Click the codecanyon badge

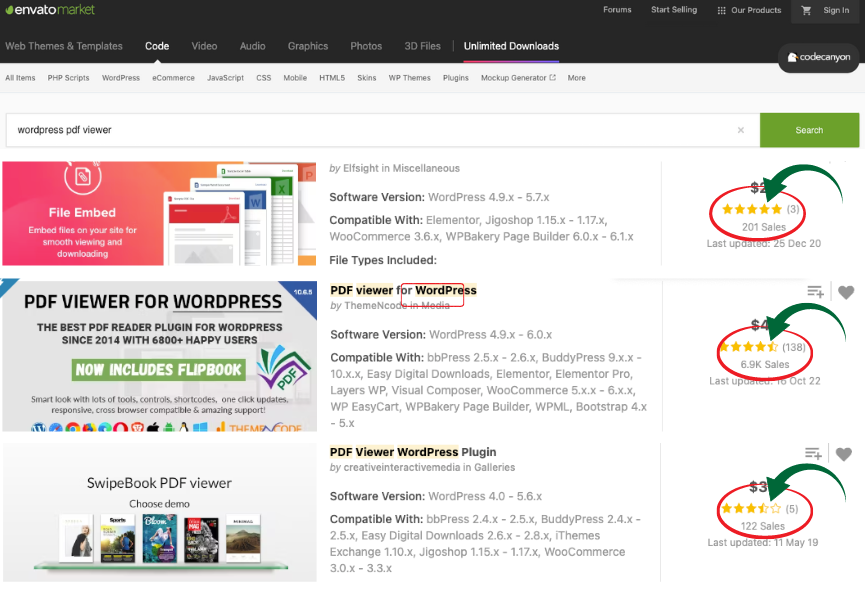tap(818, 57)
